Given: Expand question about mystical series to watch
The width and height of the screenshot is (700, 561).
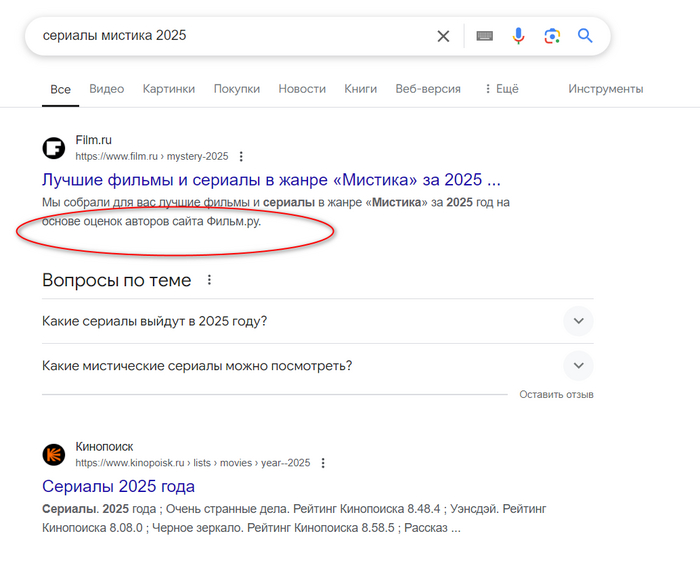Looking at the screenshot, I should pos(578,365).
